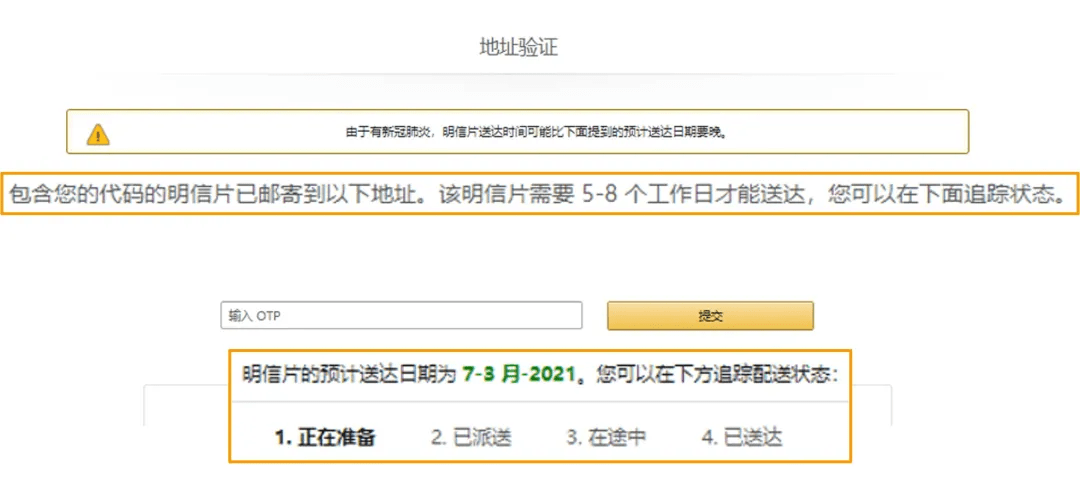Image resolution: width=1080 pixels, height=487 pixels.
Task: Select the 2. 已派送 status step
Action: pyautogui.click(x=471, y=438)
